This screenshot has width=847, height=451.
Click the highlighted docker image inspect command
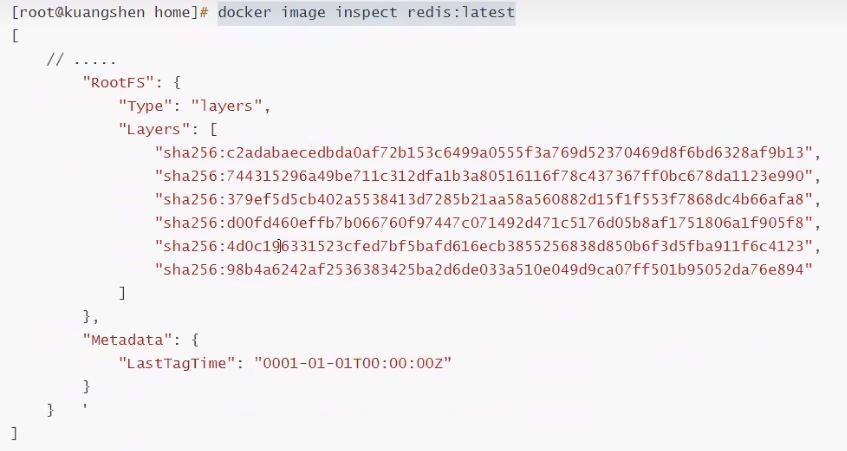tap(365, 13)
